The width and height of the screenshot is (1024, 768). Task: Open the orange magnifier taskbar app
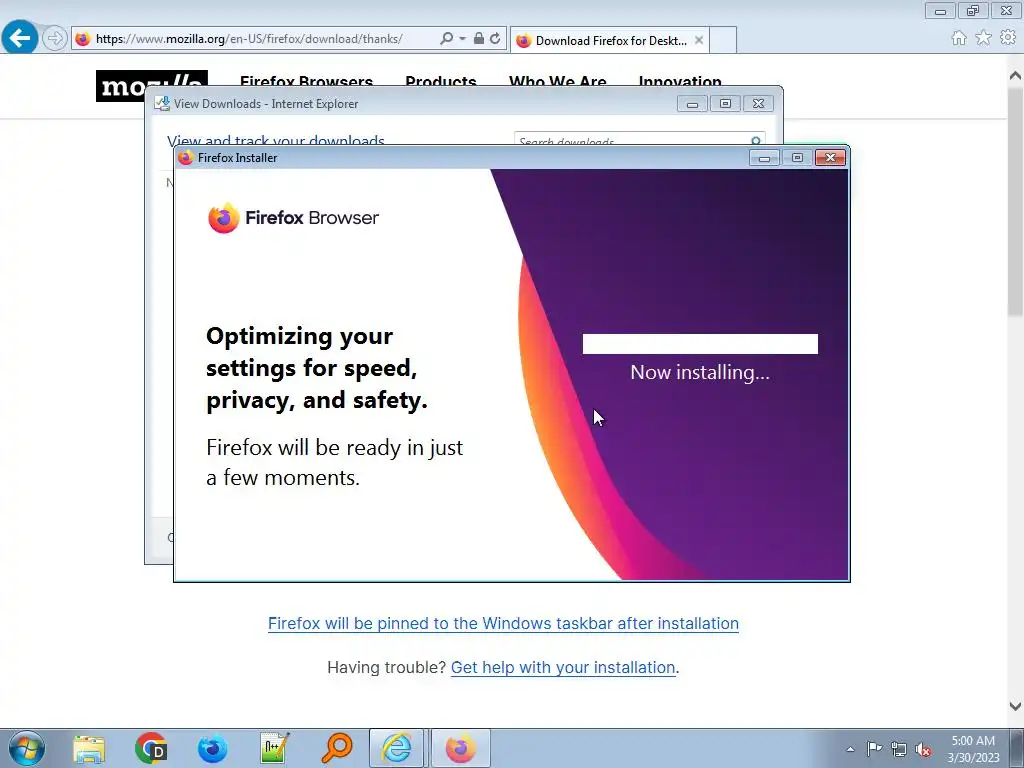click(x=337, y=748)
